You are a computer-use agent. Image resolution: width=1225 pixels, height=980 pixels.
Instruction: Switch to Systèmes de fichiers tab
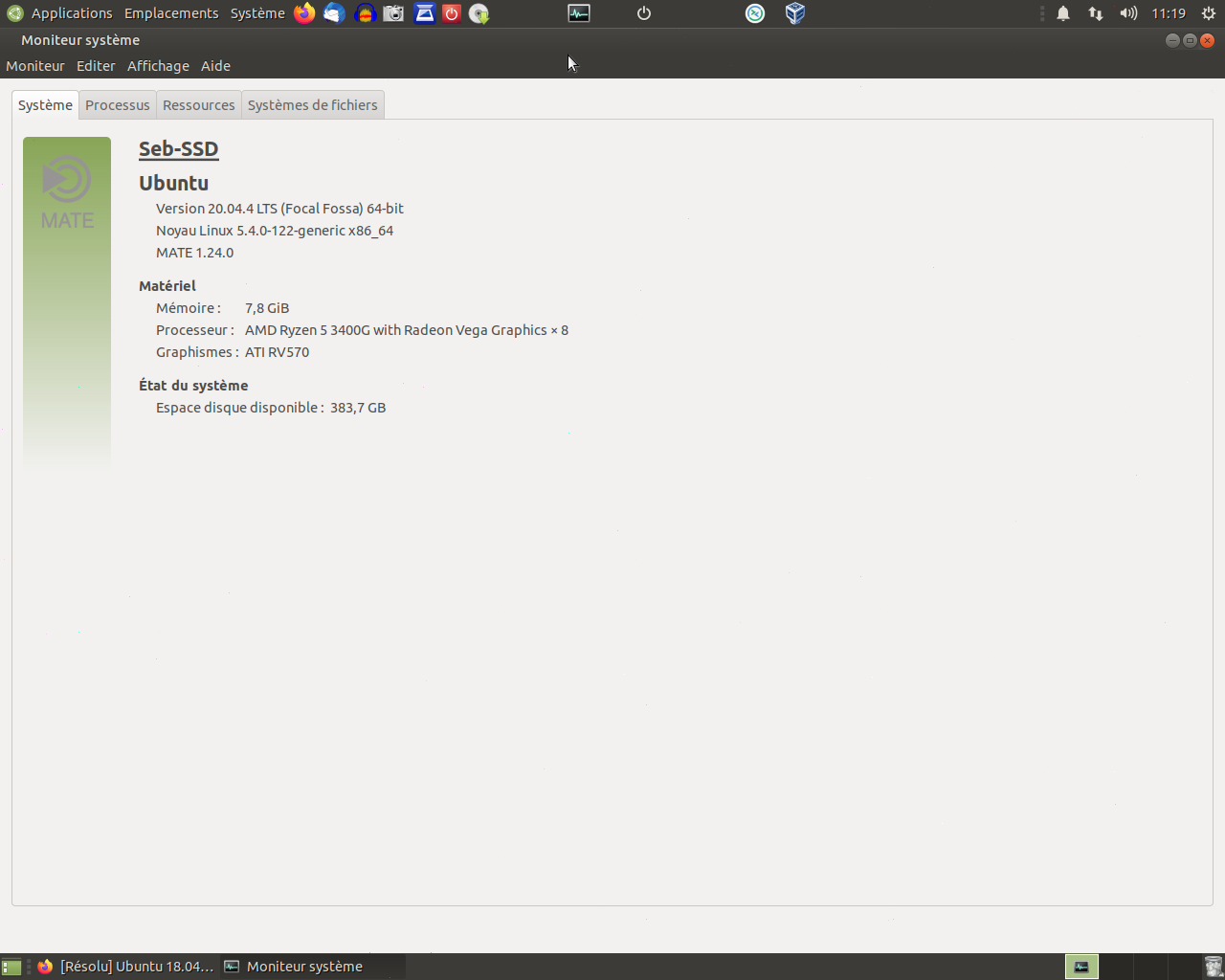click(x=313, y=105)
